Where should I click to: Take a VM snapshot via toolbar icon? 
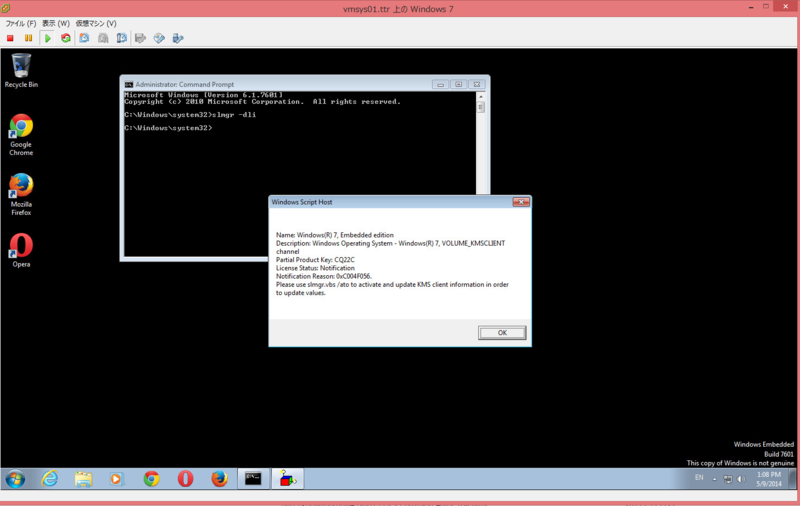pos(85,38)
